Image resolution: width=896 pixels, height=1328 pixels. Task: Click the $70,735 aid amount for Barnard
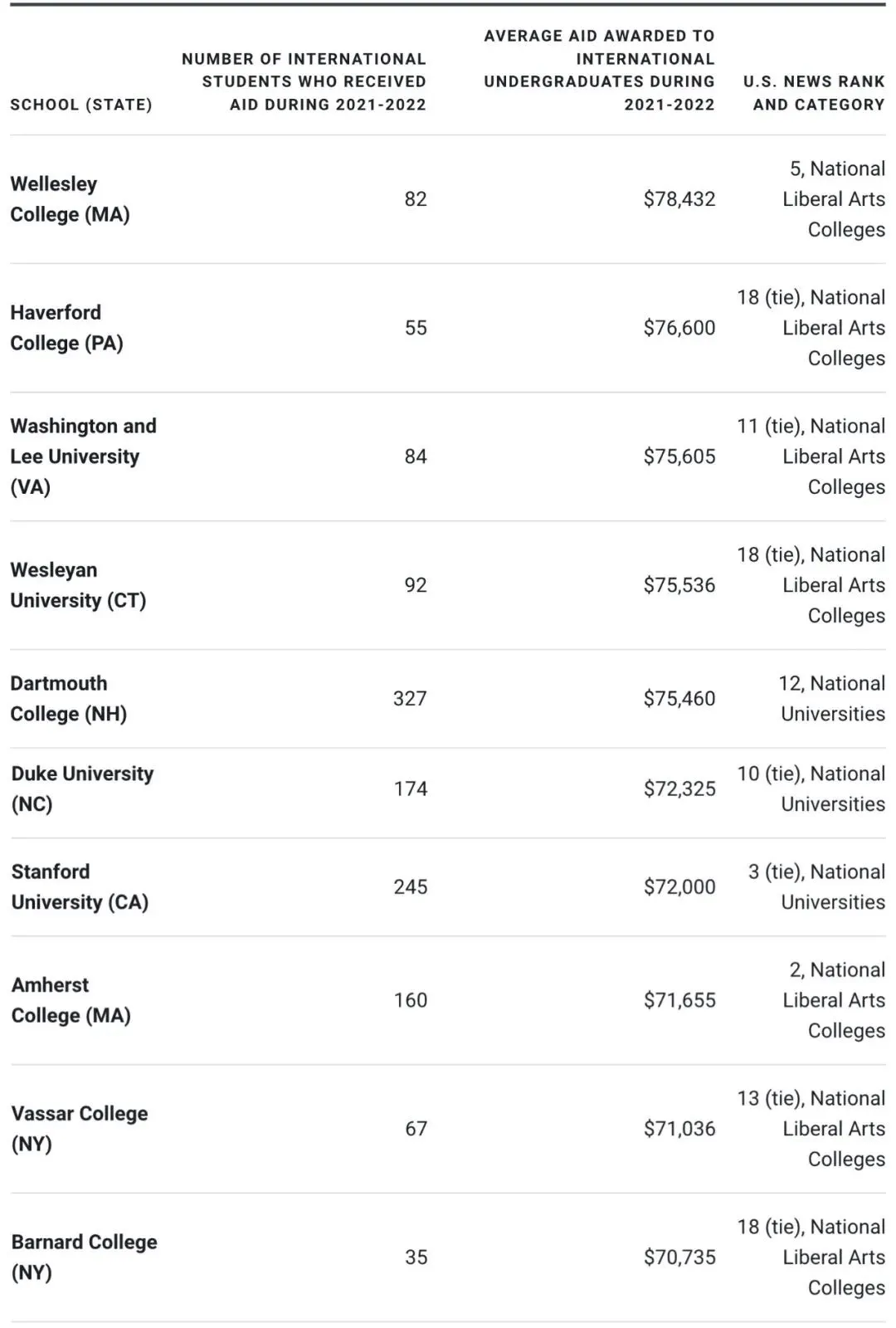click(x=679, y=1257)
